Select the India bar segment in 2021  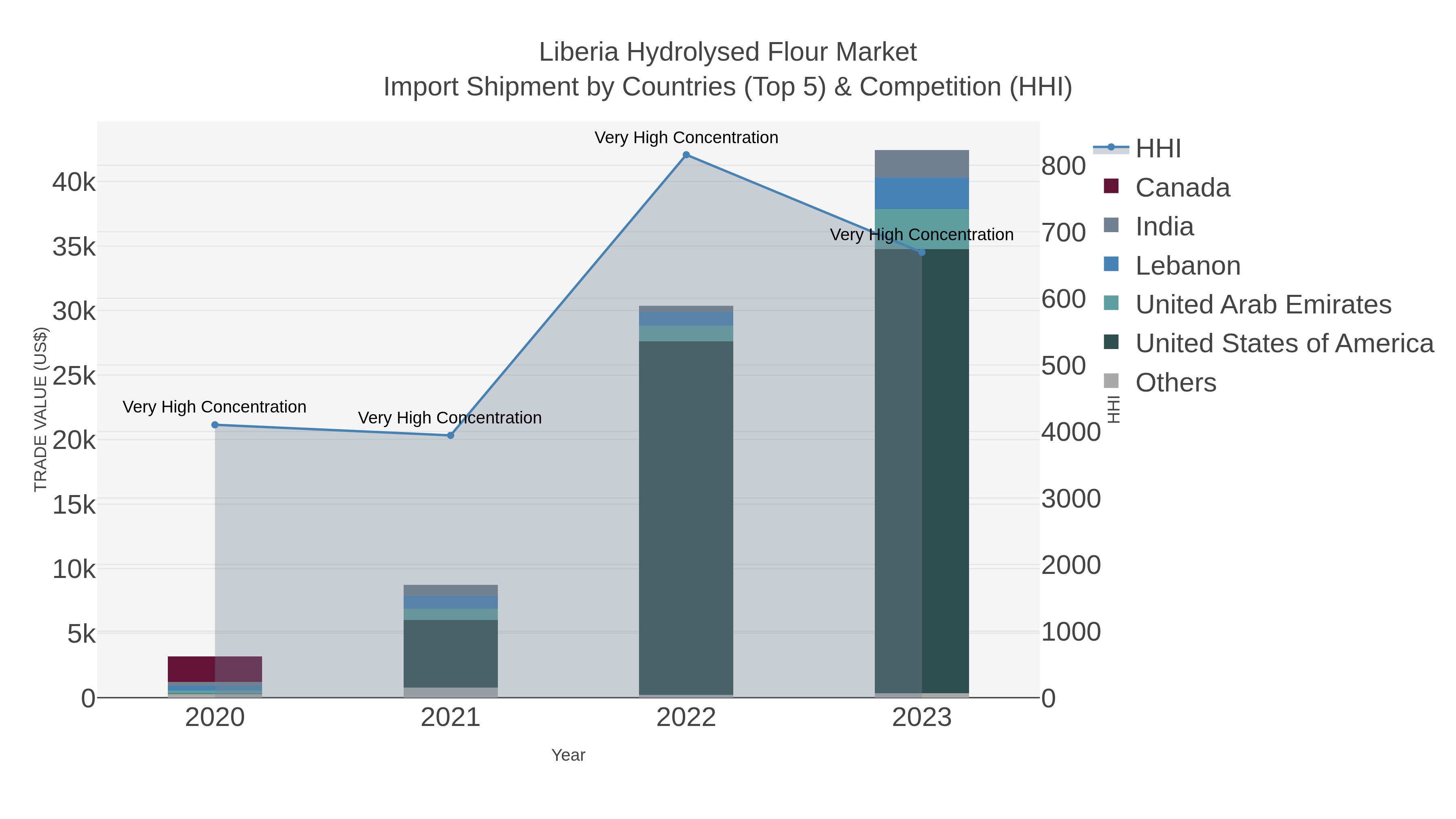[451, 590]
